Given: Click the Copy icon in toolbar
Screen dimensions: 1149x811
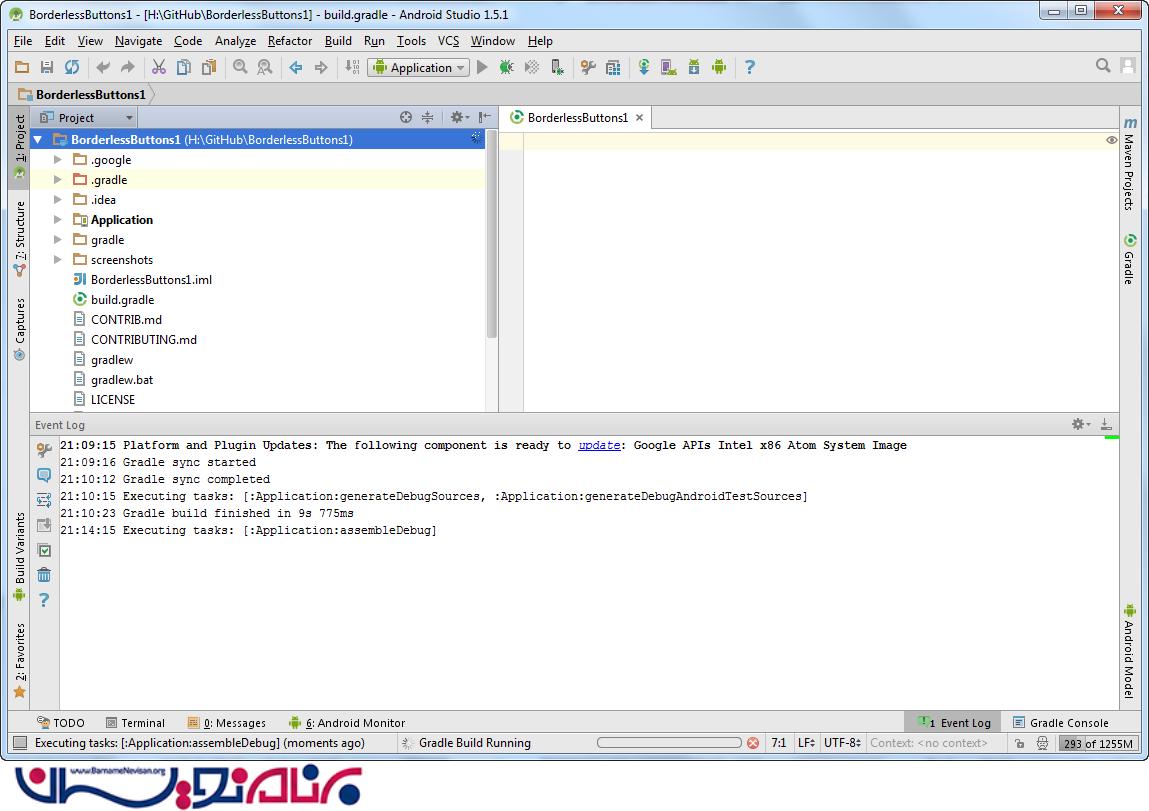Looking at the screenshot, I should point(184,67).
